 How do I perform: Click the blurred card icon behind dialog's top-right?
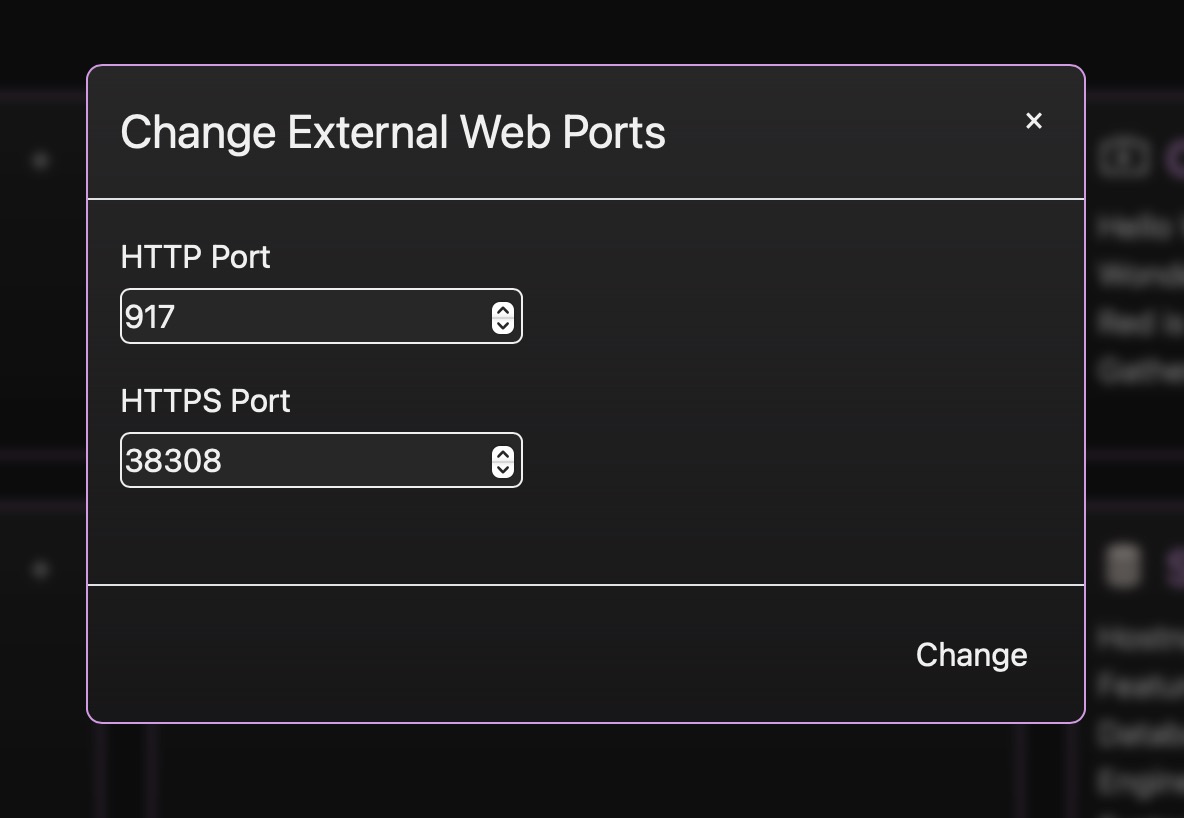(x=1124, y=158)
